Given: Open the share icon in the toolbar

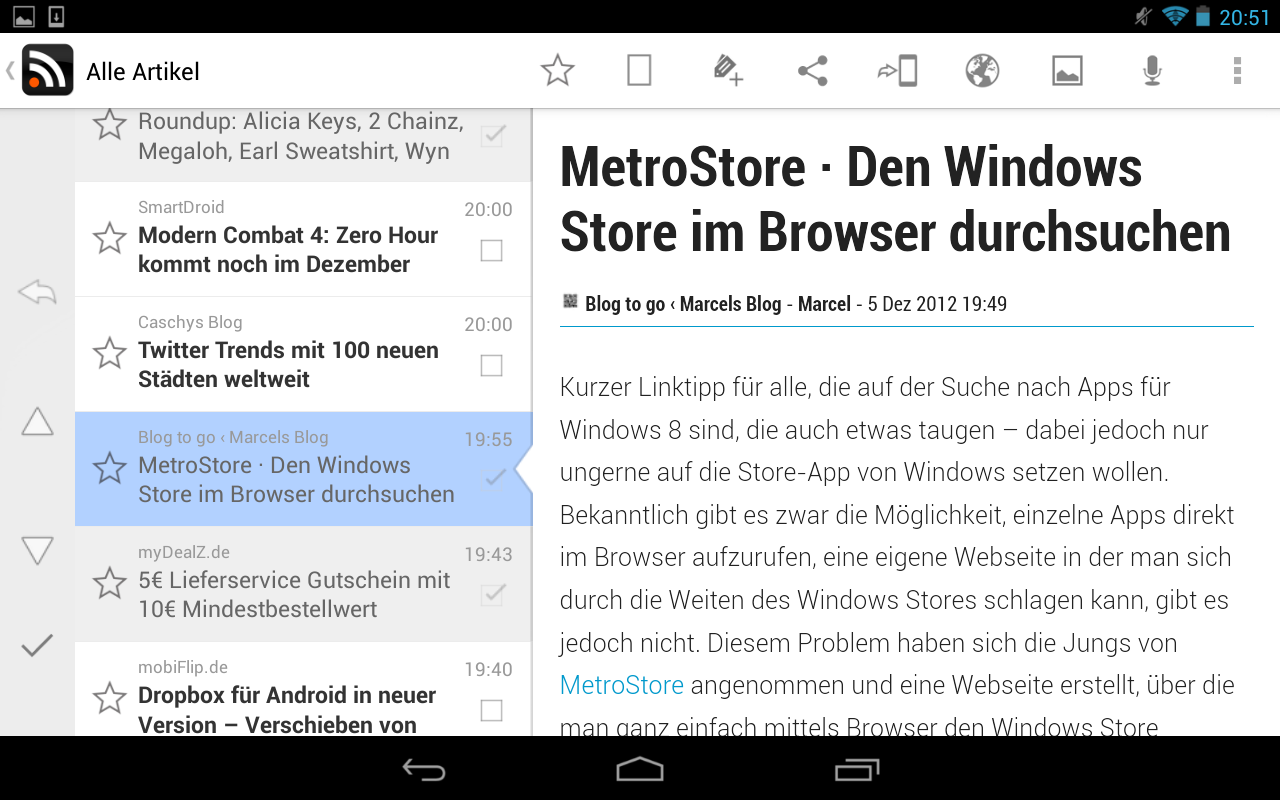Looking at the screenshot, I should [812, 71].
